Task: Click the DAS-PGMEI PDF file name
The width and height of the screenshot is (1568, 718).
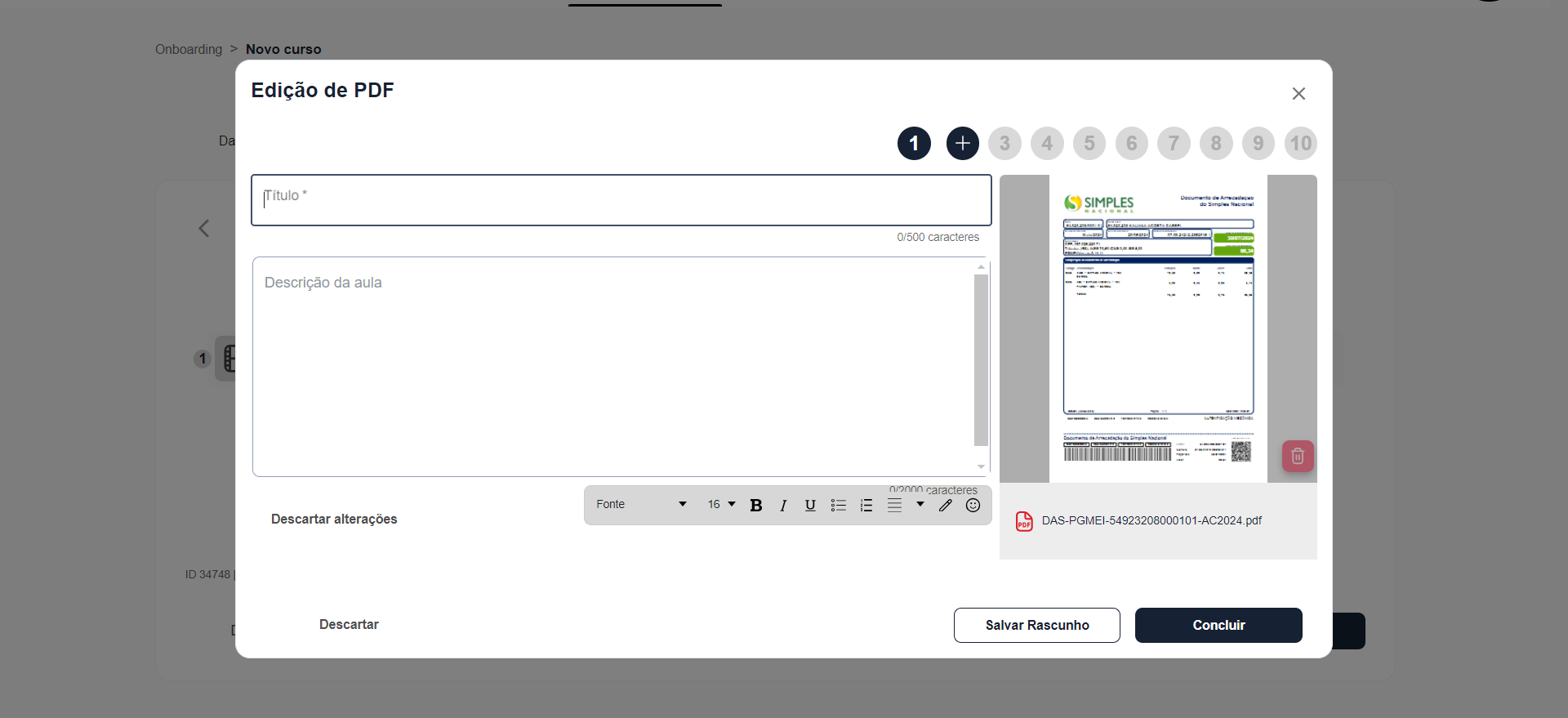Action: coord(1151,521)
